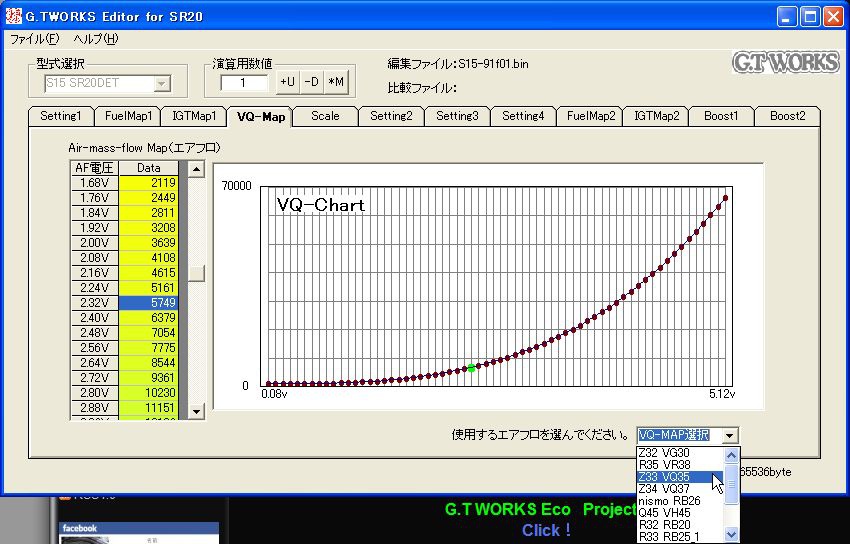Click the G.T WORKS title bar icon

click(13, 16)
